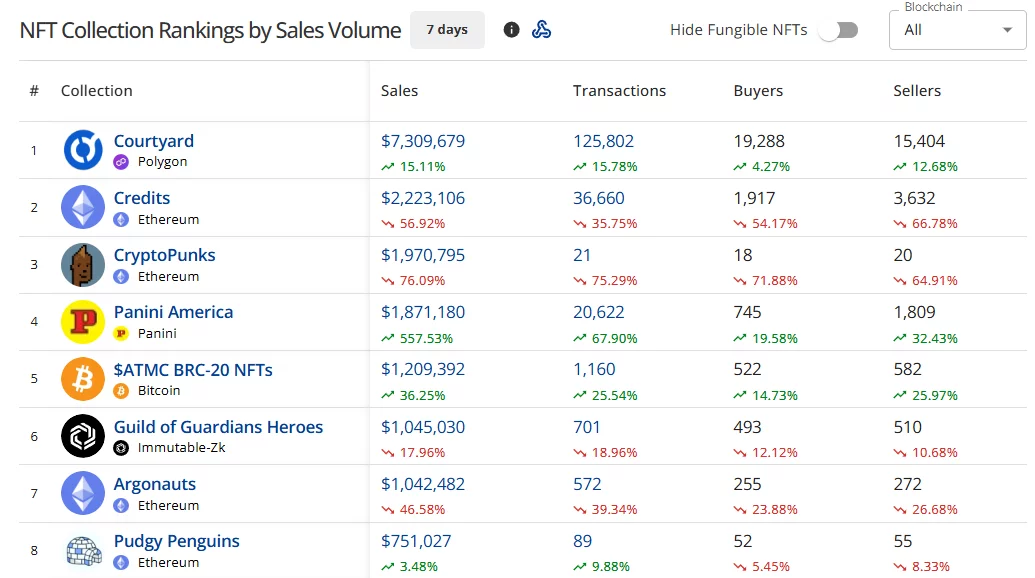Click the Pudgy Penguins igloo icon
The image size is (1035, 578).
pyautogui.click(x=83, y=550)
